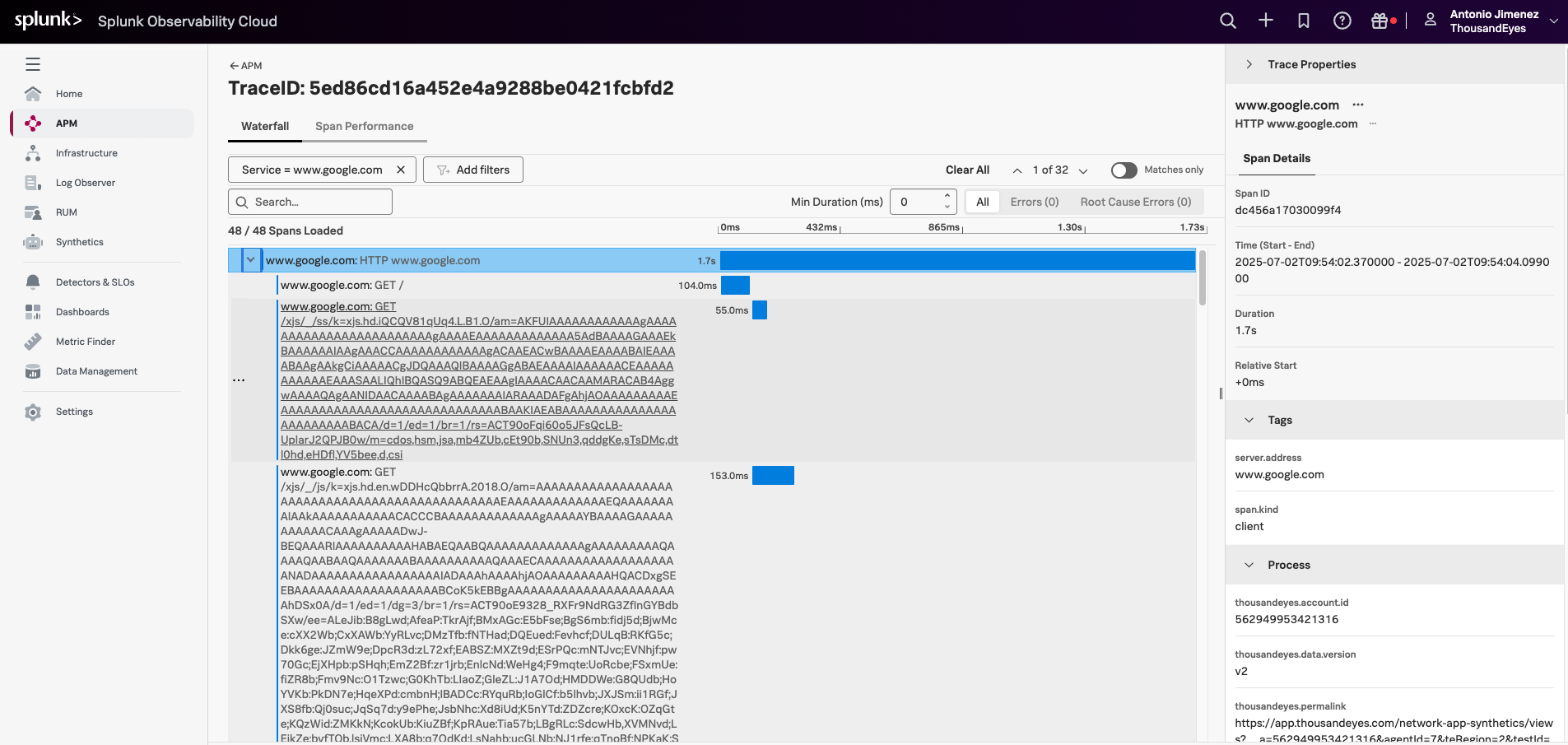The image size is (1568, 745).
Task: Collapse the Tags section
Action: [x=1249, y=420]
